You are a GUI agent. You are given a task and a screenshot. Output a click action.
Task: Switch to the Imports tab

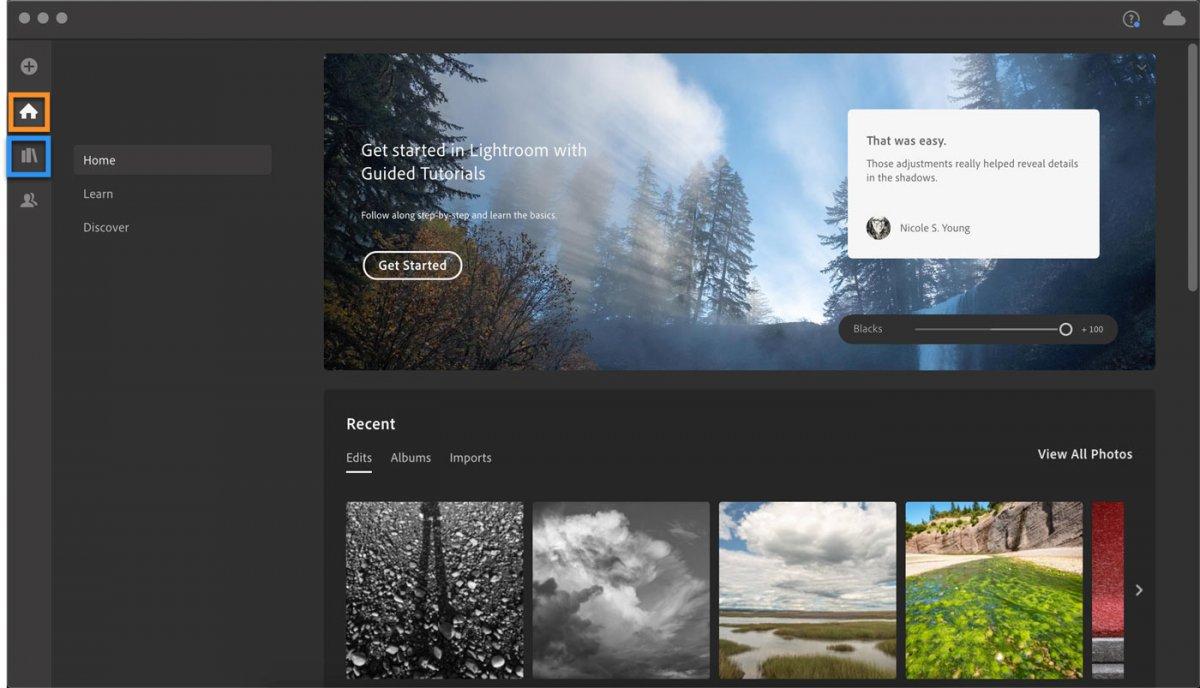tap(470, 458)
